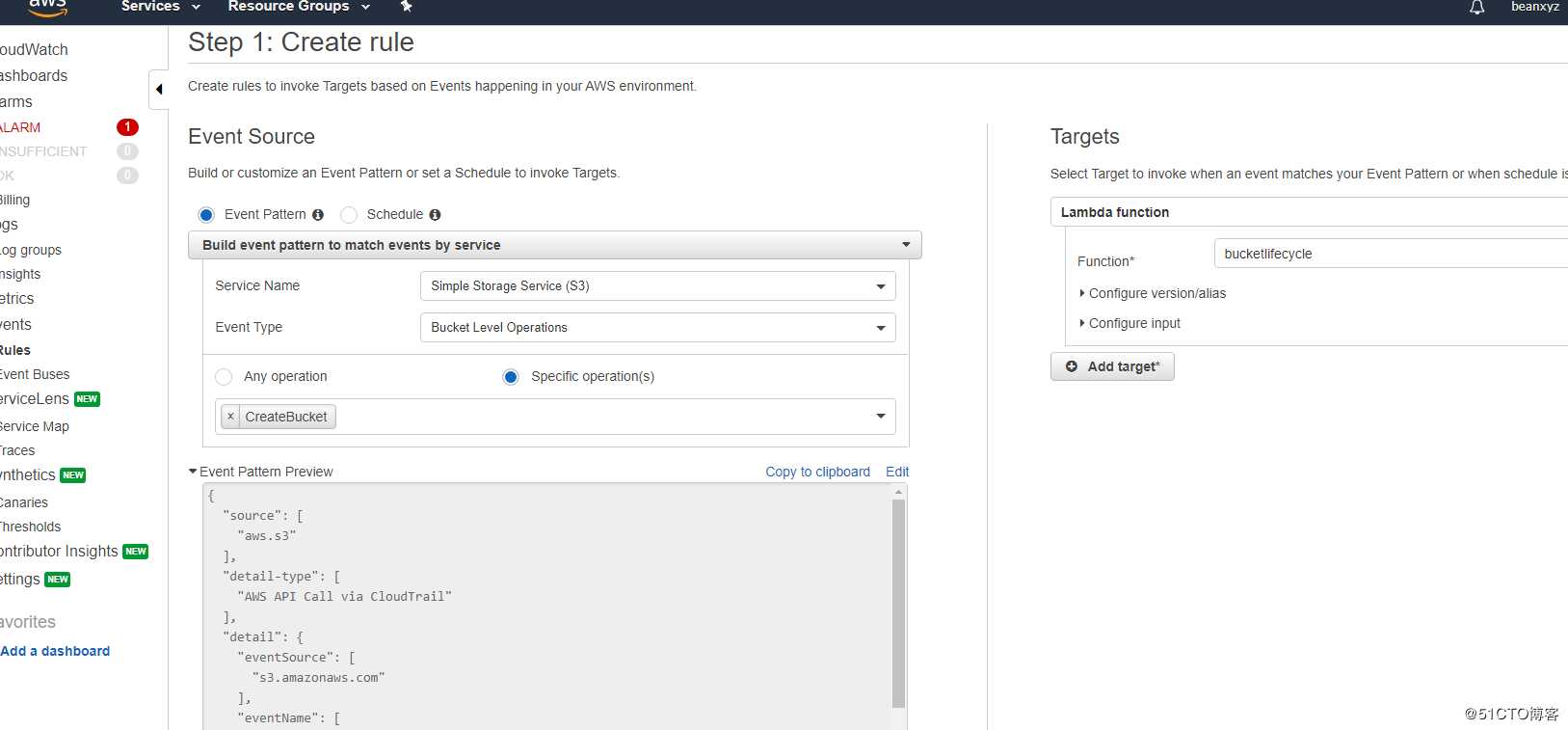Screen dimensions: 1568x730
Task: Open Build event pattern dropdown
Action: (555, 245)
